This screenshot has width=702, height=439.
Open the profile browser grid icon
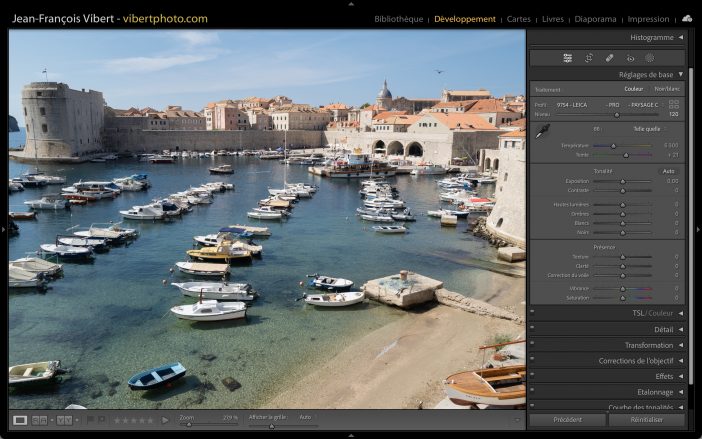coord(674,104)
